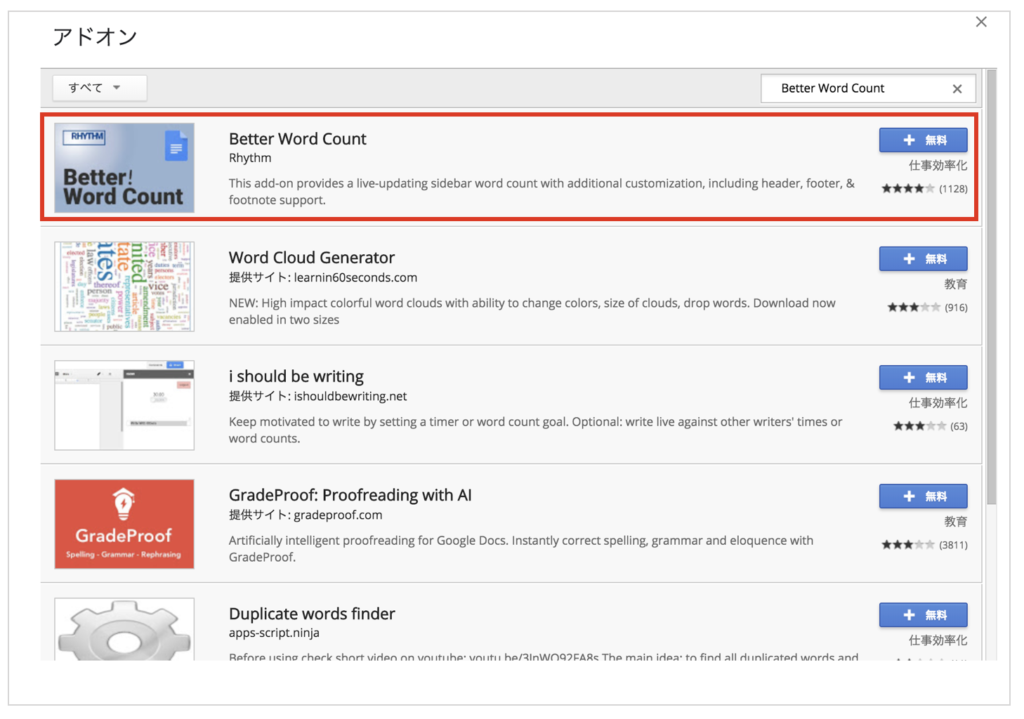Screen dimensions: 1024x719
Task: Click the Word Cloud Generator star rating
Action: pyautogui.click(x=914, y=308)
